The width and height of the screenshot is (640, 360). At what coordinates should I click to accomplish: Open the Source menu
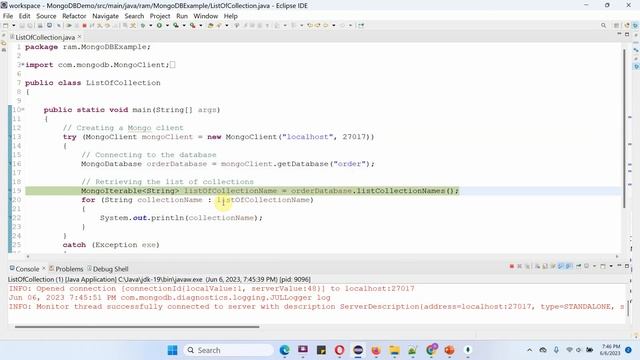[x=46, y=16]
